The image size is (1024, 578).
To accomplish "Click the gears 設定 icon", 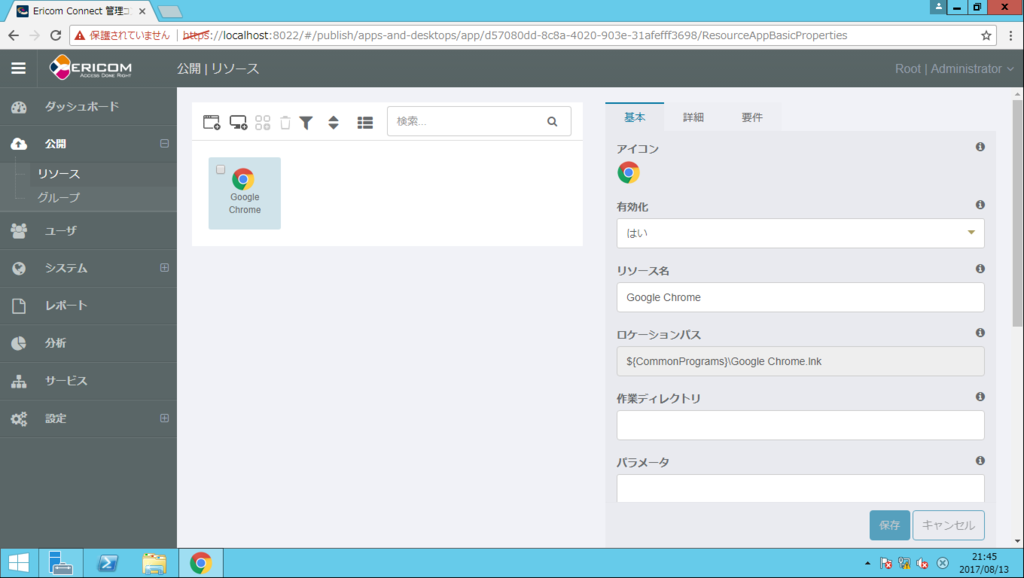I will [19, 419].
